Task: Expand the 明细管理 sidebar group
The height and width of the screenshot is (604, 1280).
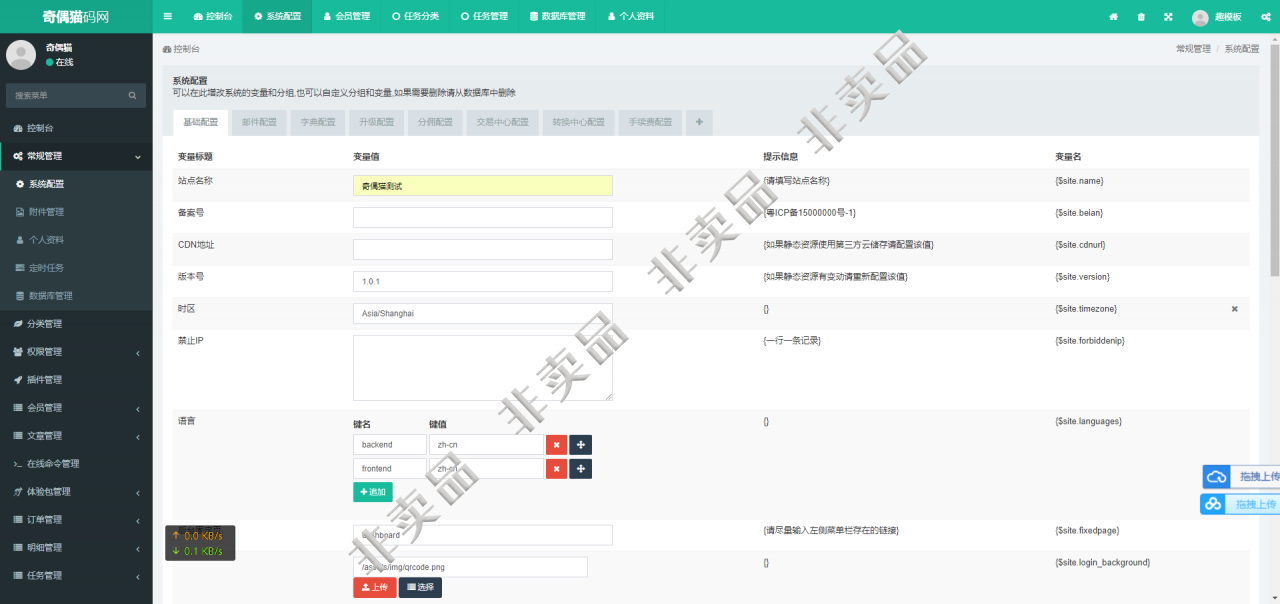Action: pyautogui.click(x=76, y=548)
